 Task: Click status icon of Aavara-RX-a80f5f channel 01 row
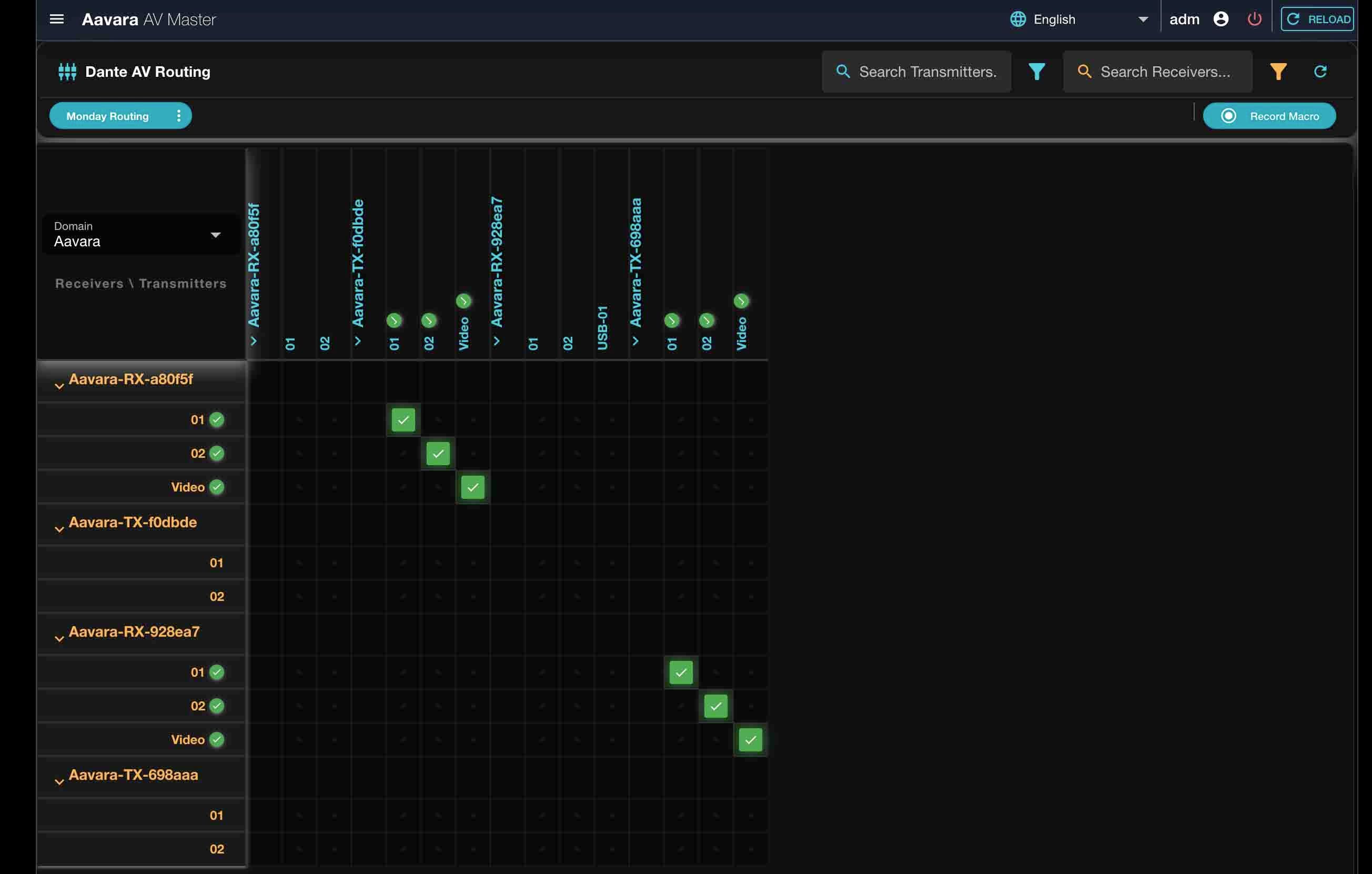click(217, 420)
